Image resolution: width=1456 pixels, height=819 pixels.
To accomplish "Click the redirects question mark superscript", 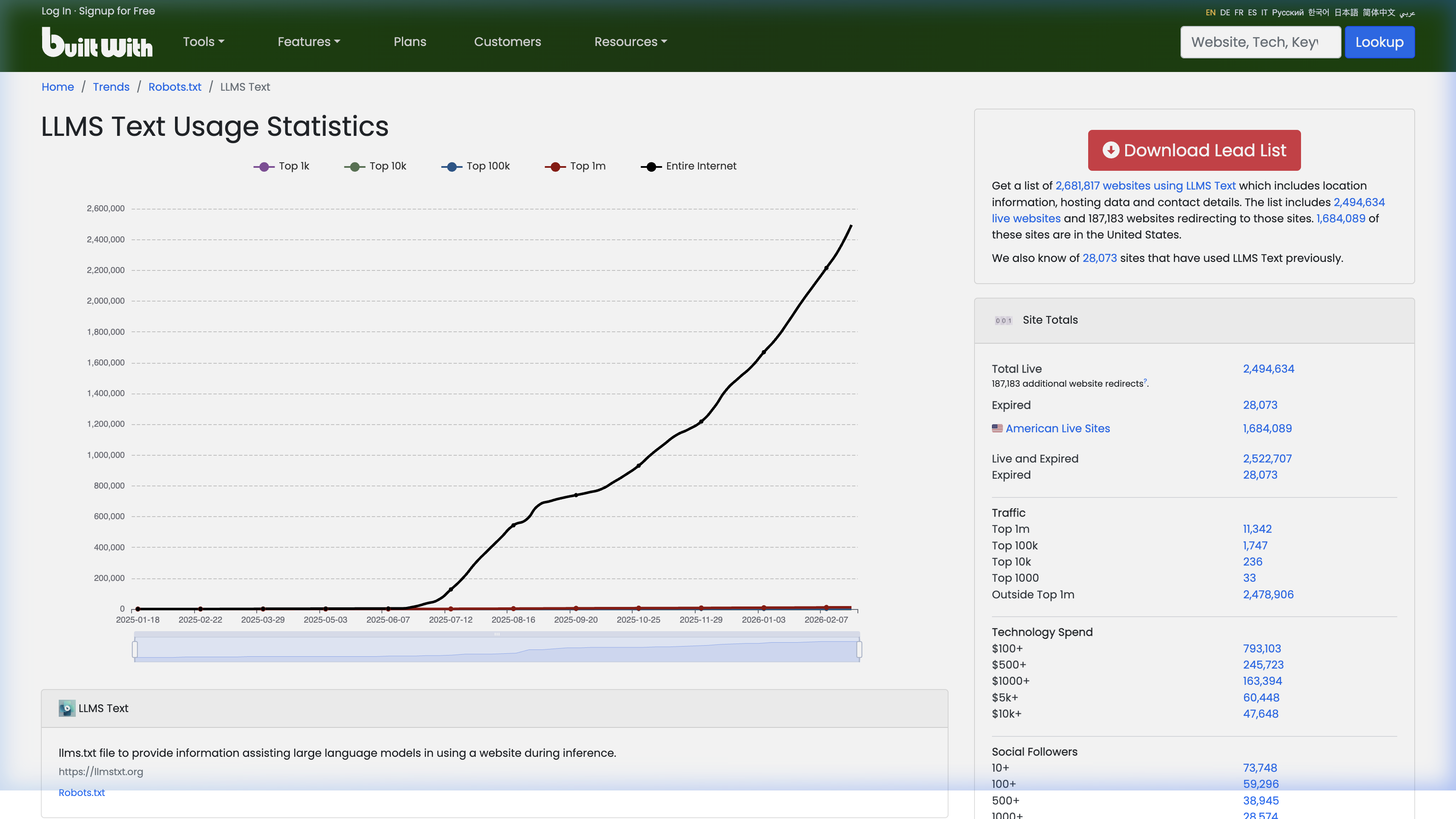I will 1145,381.
